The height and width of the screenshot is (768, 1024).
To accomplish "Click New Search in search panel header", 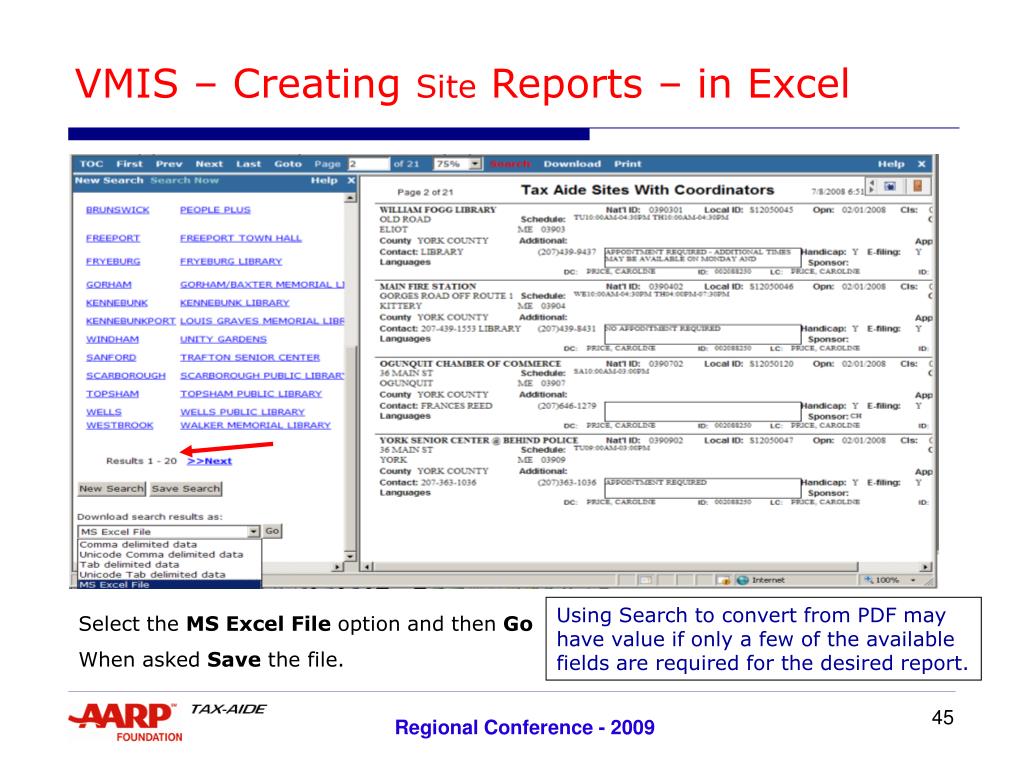I will (x=108, y=180).
